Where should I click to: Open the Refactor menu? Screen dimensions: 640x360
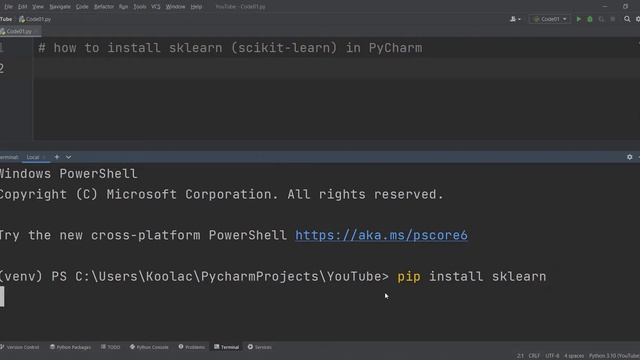(104, 7)
